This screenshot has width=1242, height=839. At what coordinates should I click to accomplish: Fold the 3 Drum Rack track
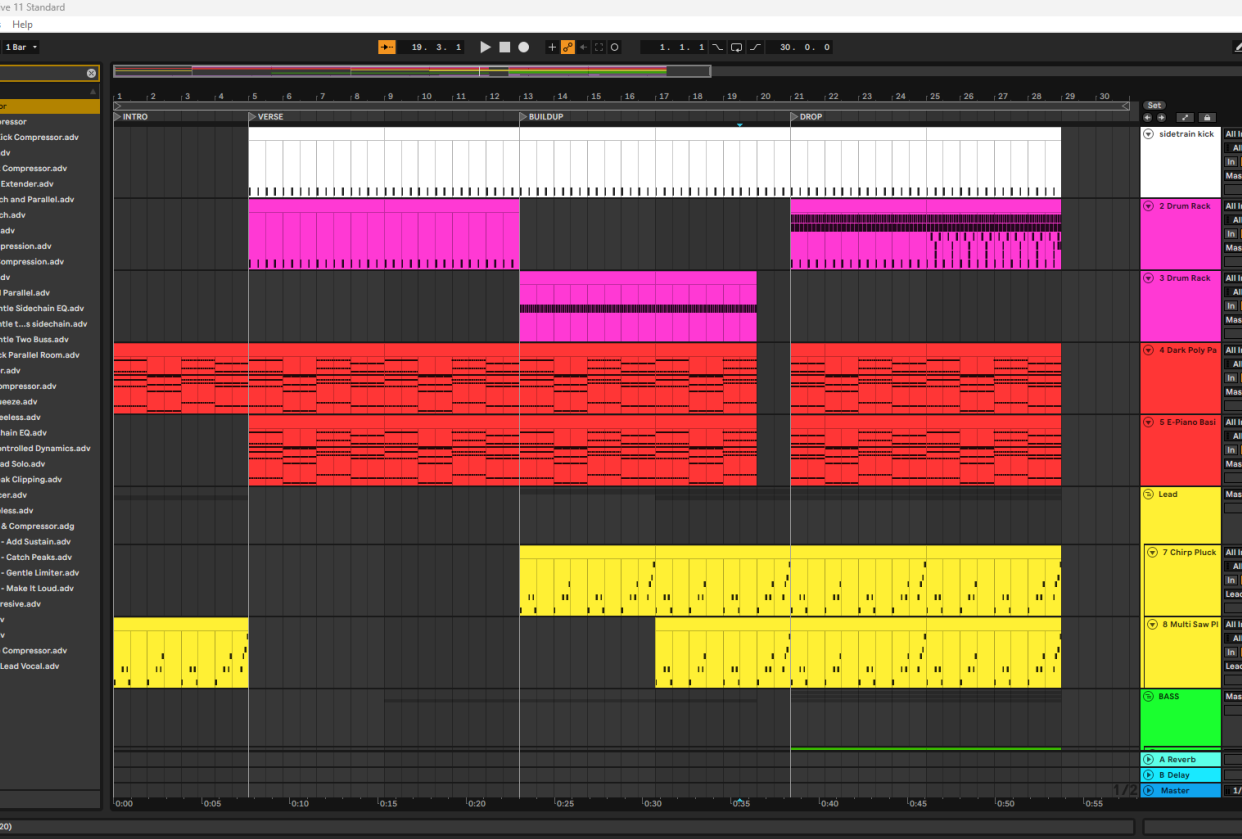point(1149,278)
